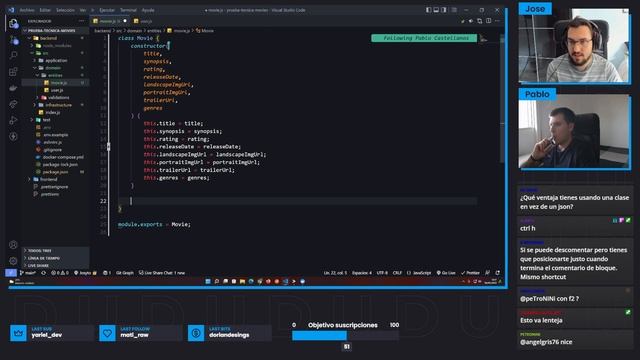Open File Explorer from the taskbar
This screenshot has height=360, width=640.
pos(242,281)
